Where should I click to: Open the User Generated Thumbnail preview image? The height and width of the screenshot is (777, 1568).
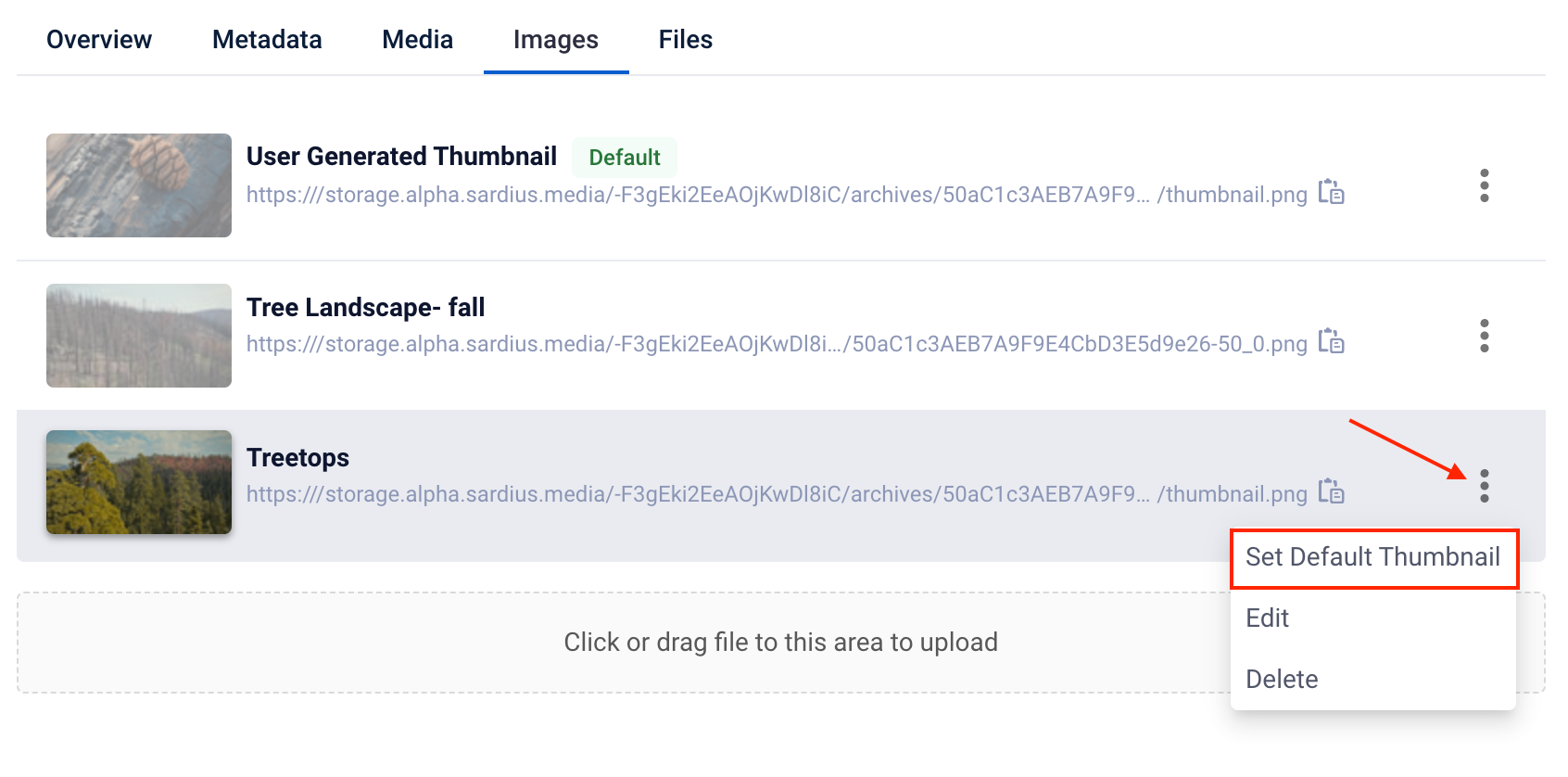click(139, 185)
